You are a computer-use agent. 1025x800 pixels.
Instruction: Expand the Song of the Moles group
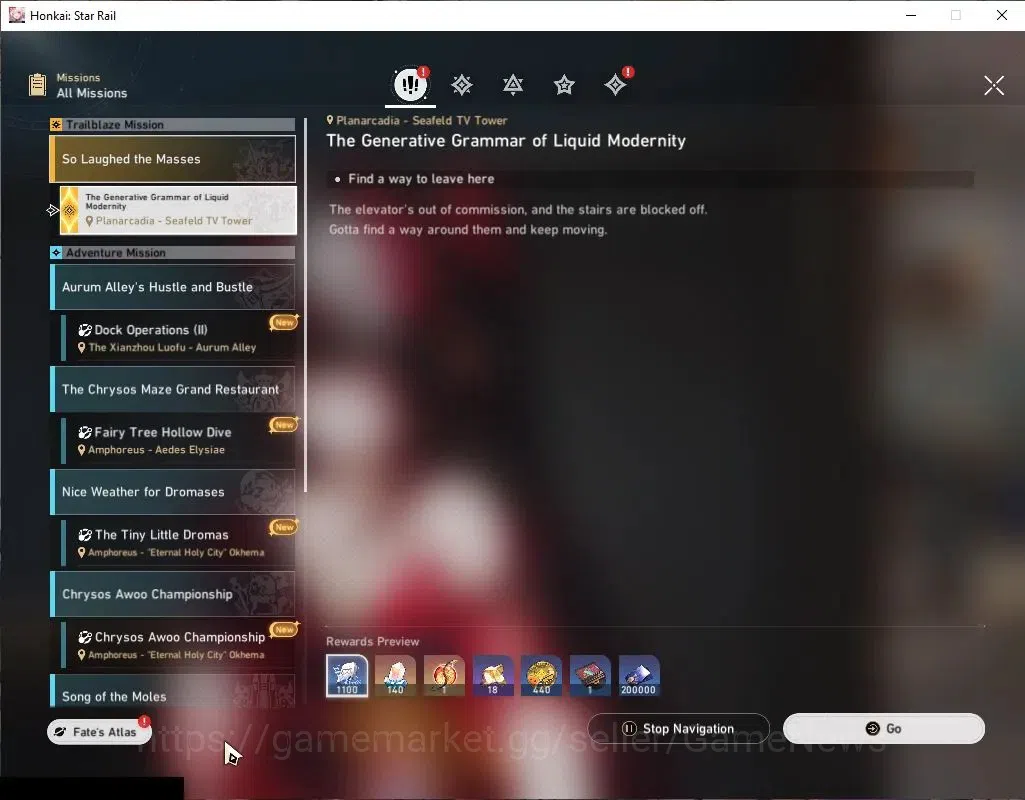pyautogui.click(x=173, y=691)
